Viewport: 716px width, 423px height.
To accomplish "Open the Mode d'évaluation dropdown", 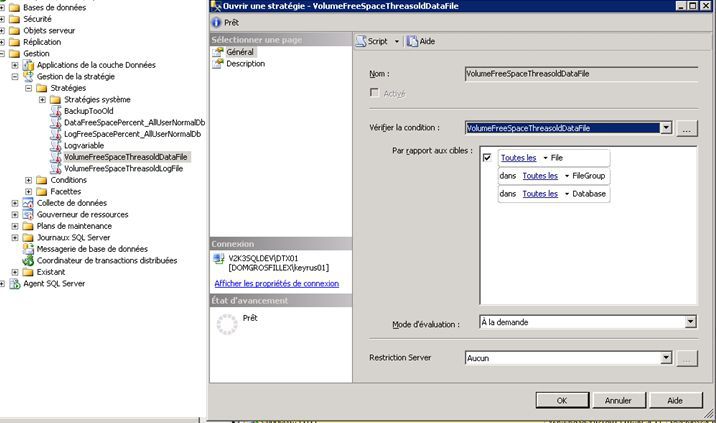I will click(690, 322).
